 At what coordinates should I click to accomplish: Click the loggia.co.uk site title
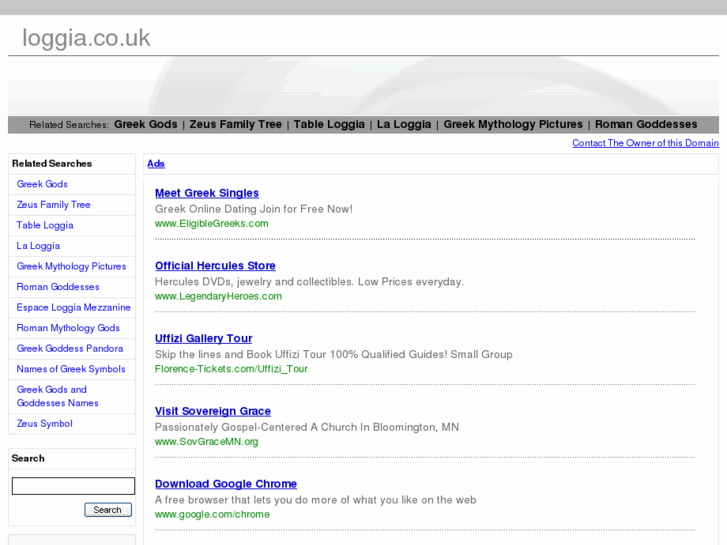click(86, 38)
